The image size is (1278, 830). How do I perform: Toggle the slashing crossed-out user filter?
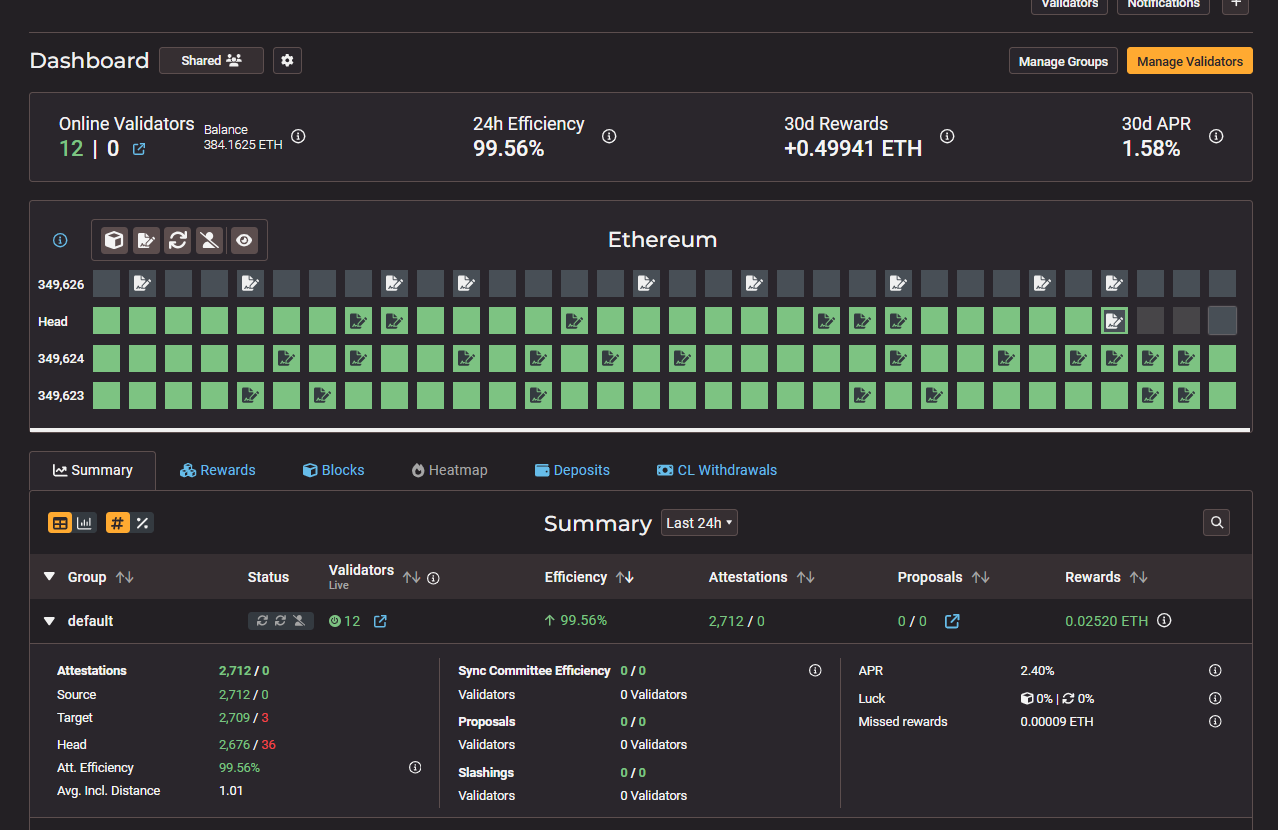coord(209,240)
